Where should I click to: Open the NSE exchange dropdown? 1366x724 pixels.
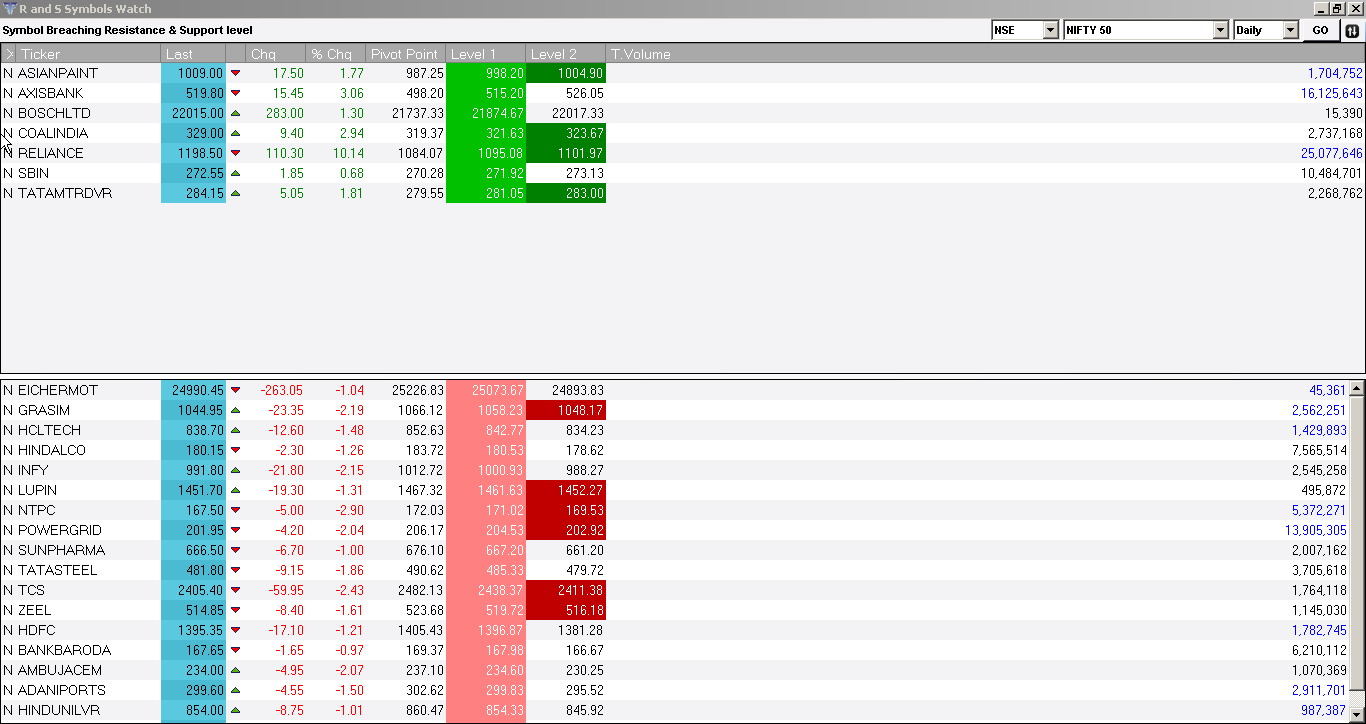[1051, 30]
